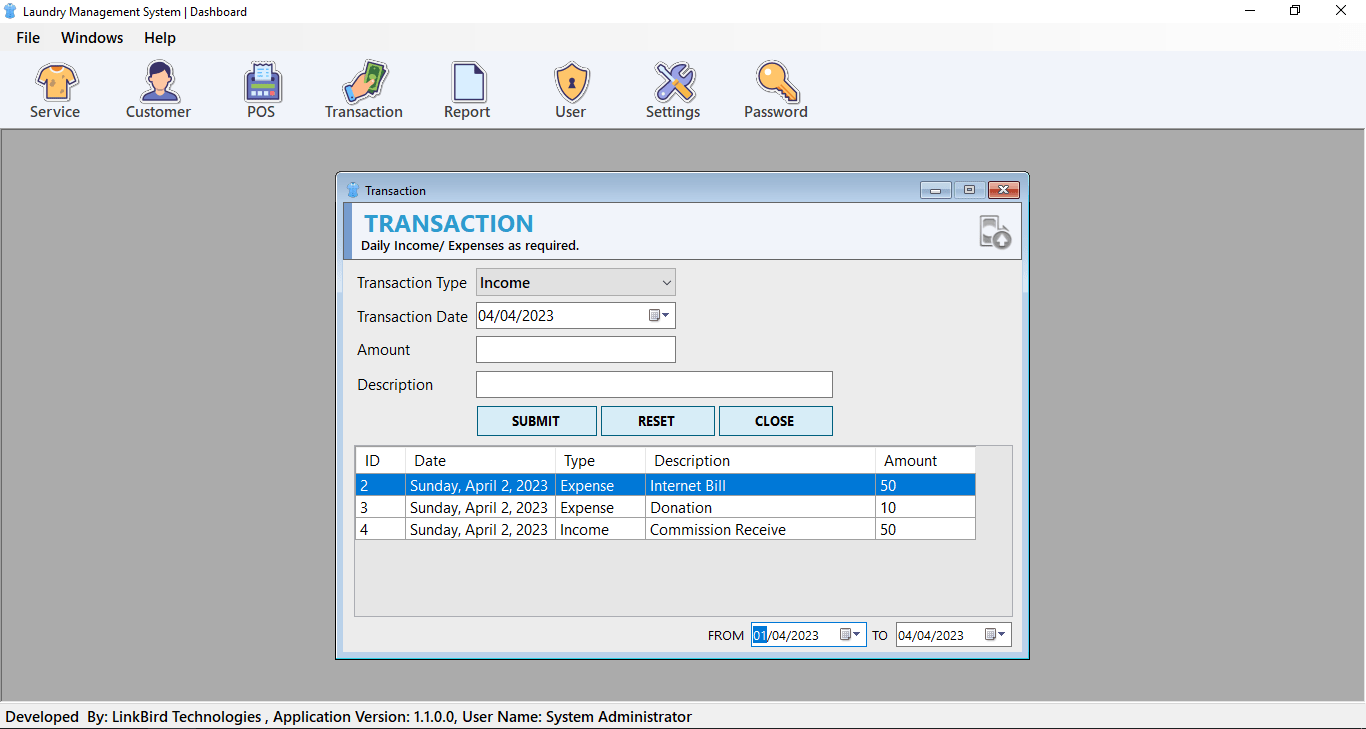The image size is (1366, 729).
Task: Open the Service icon from the toolbar
Action: click(55, 88)
